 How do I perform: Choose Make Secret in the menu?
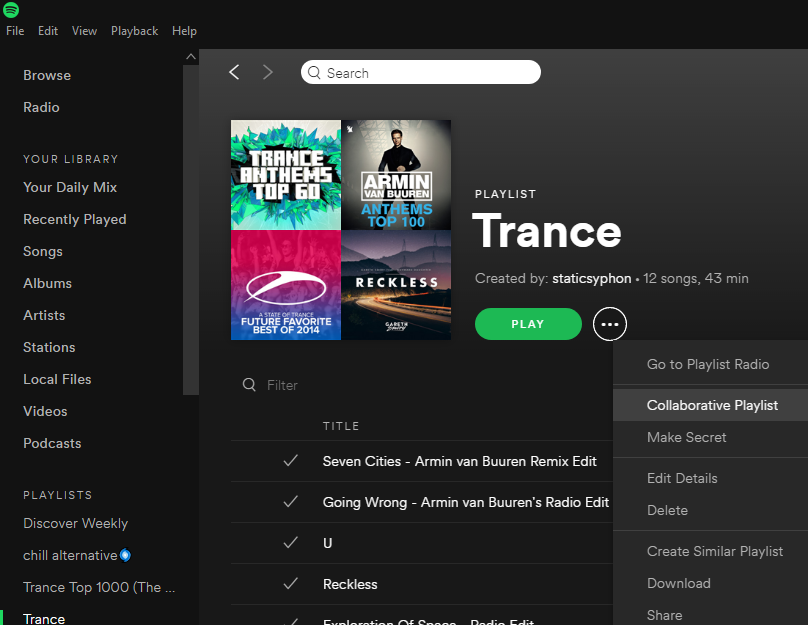click(x=686, y=437)
